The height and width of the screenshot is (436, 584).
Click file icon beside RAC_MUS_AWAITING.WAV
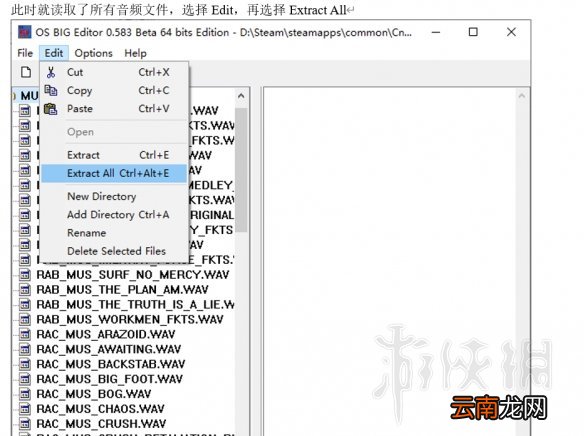coord(25,349)
